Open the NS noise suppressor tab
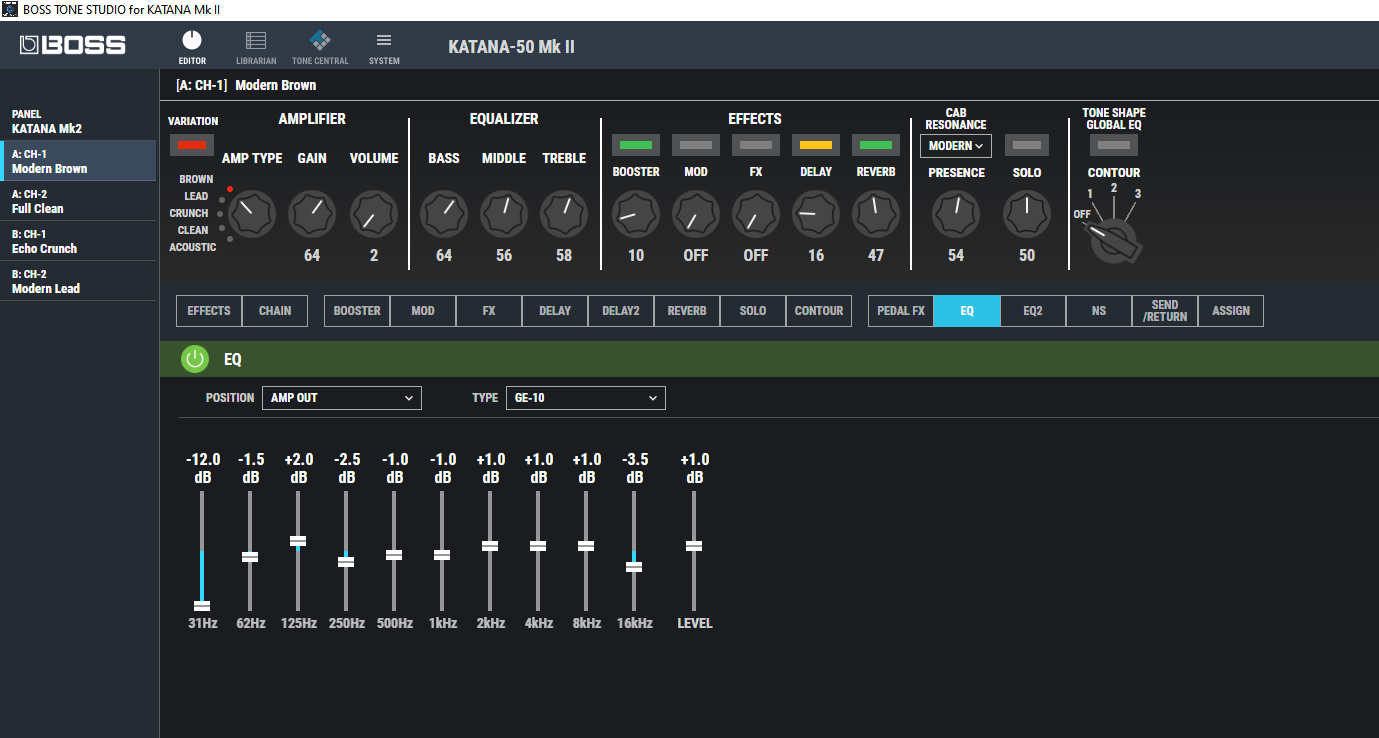This screenshot has height=738, width=1379. tap(1099, 311)
